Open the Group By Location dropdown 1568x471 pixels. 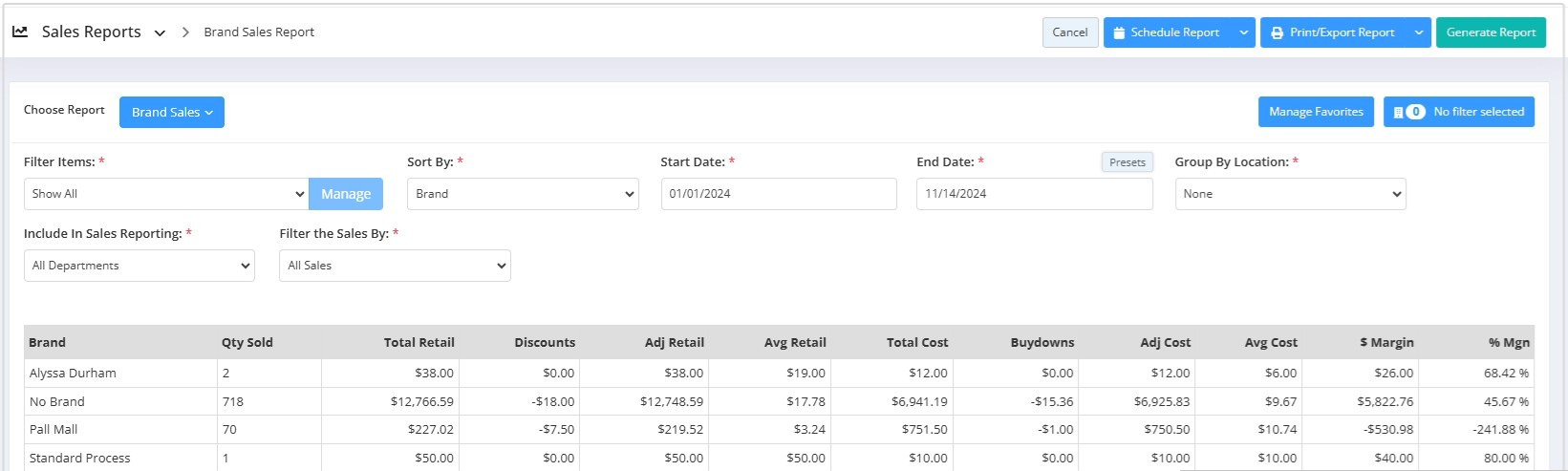(x=1290, y=194)
